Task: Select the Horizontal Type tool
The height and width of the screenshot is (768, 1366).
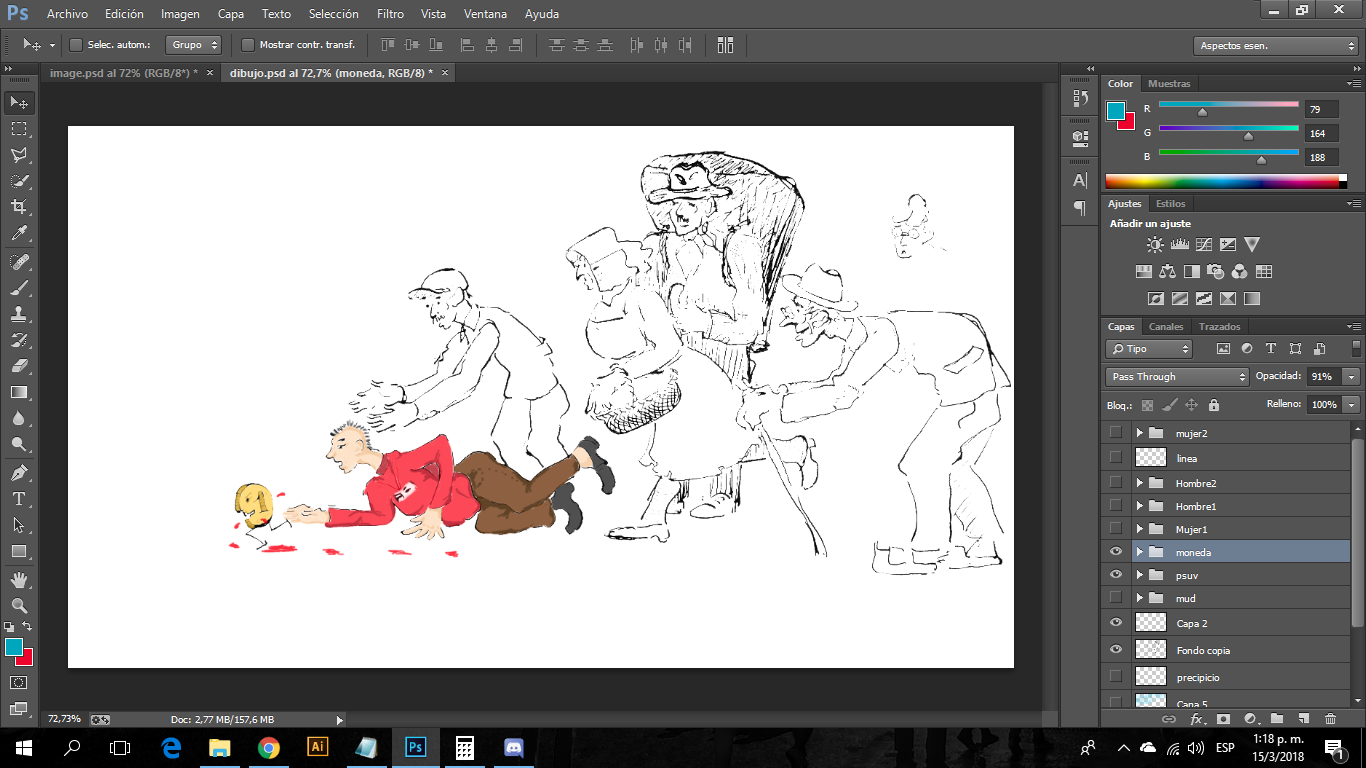Action: click(x=19, y=498)
